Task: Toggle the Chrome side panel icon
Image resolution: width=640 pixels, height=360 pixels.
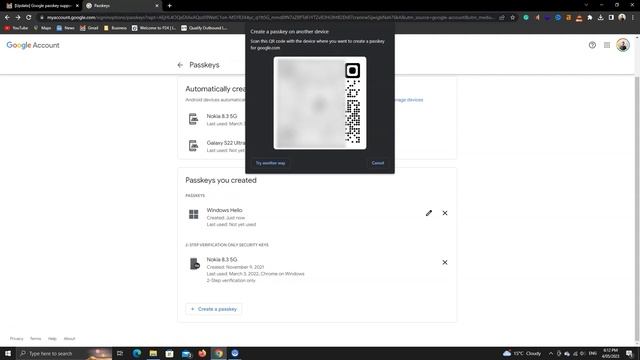Action: [x=611, y=18]
